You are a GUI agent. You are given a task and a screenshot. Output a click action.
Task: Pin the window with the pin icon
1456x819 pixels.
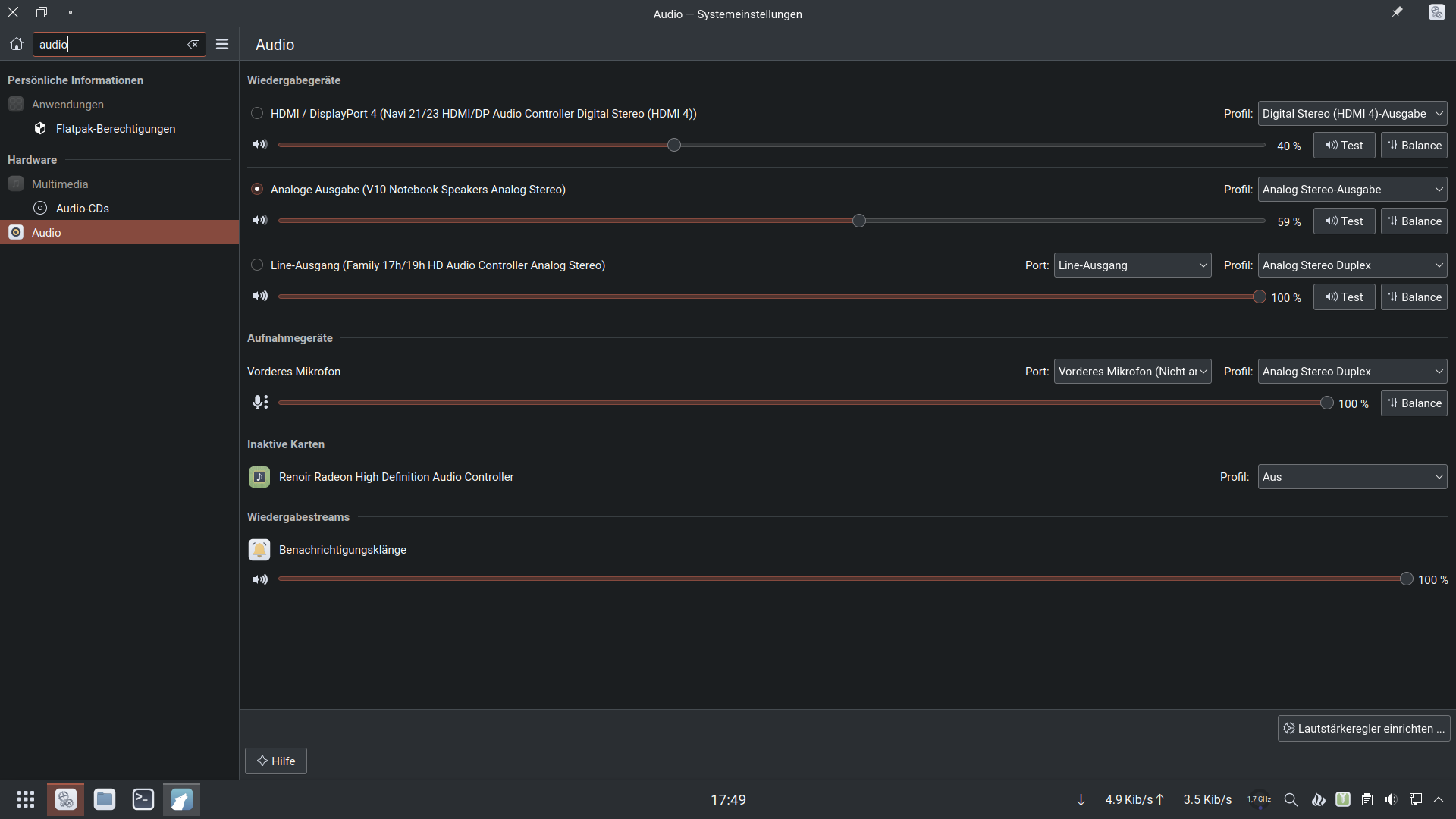(1397, 13)
